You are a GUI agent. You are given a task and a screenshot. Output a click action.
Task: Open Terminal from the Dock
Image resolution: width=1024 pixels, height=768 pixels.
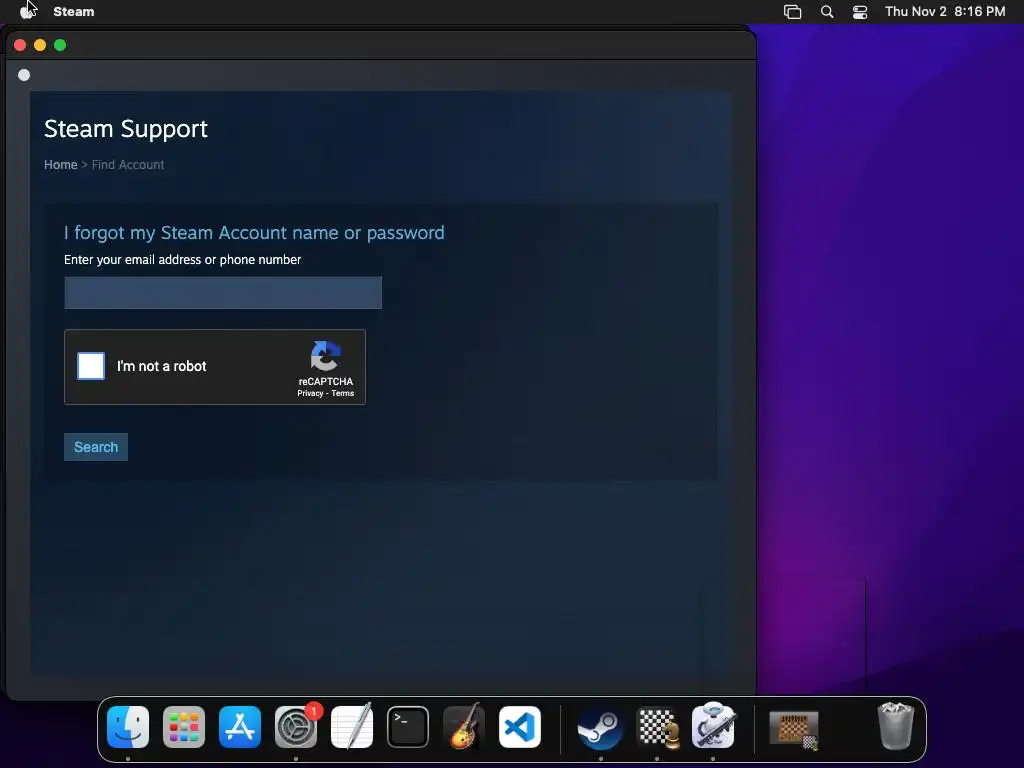(408, 727)
